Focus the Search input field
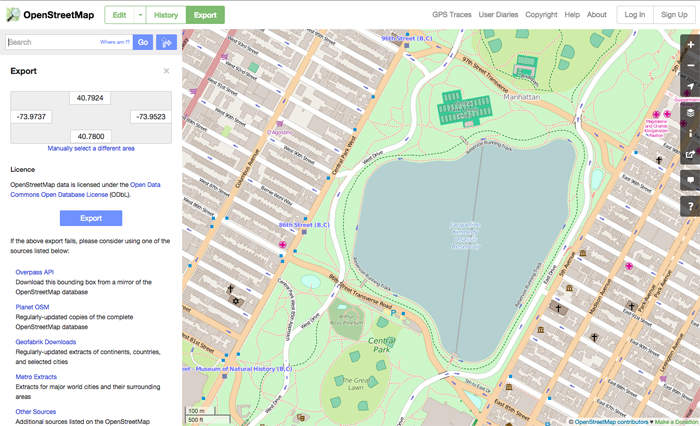700x426 pixels. [69, 42]
